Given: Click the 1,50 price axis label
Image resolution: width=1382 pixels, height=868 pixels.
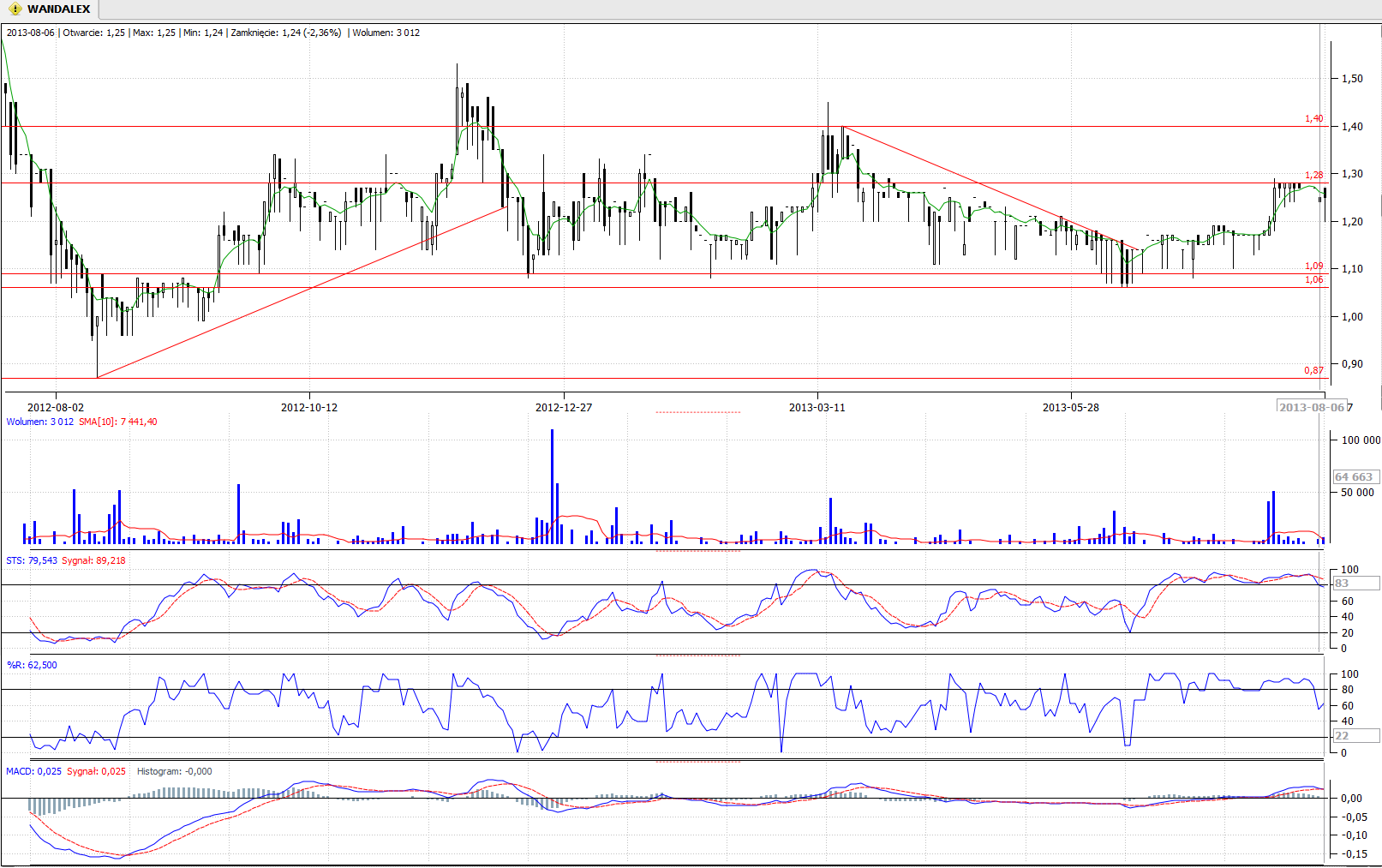Looking at the screenshot, I should (x=1352, y=78).
